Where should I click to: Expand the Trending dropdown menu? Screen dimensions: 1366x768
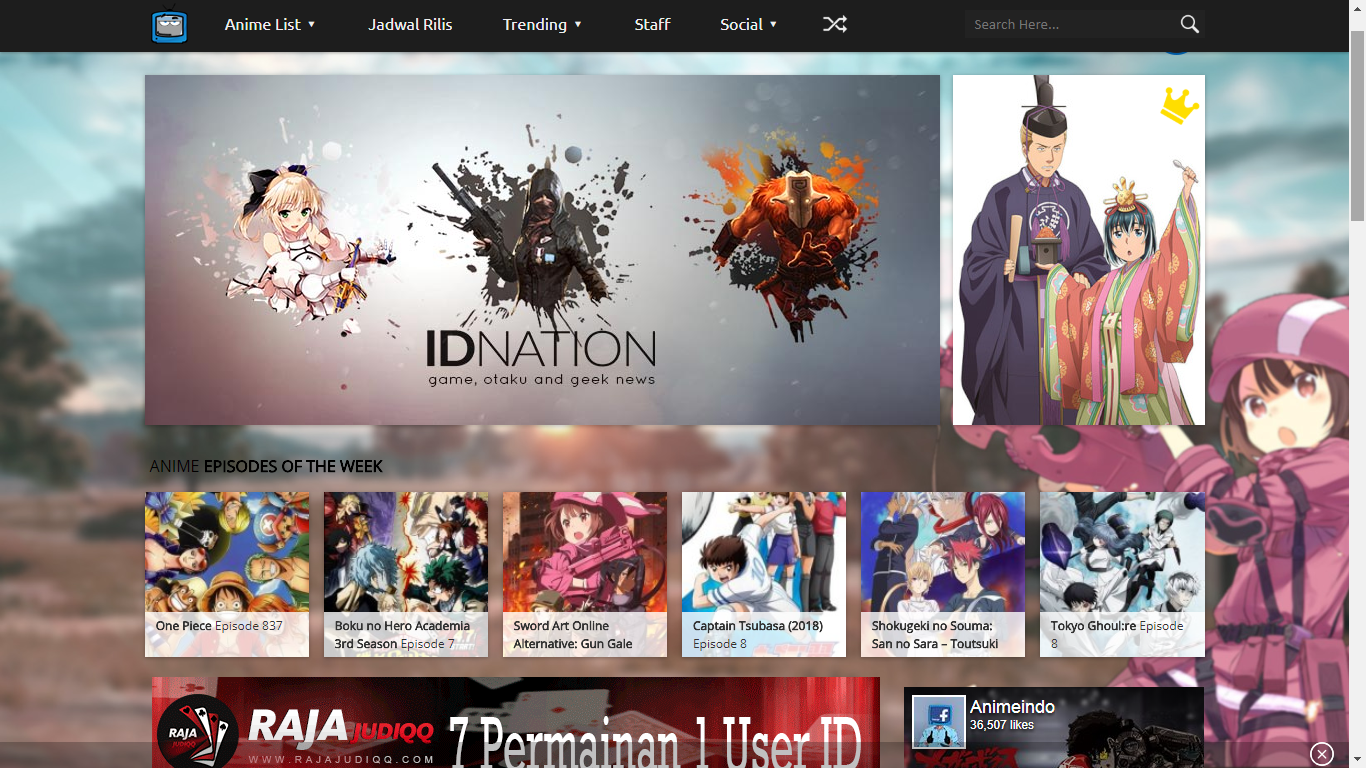(x=542, y=24)
